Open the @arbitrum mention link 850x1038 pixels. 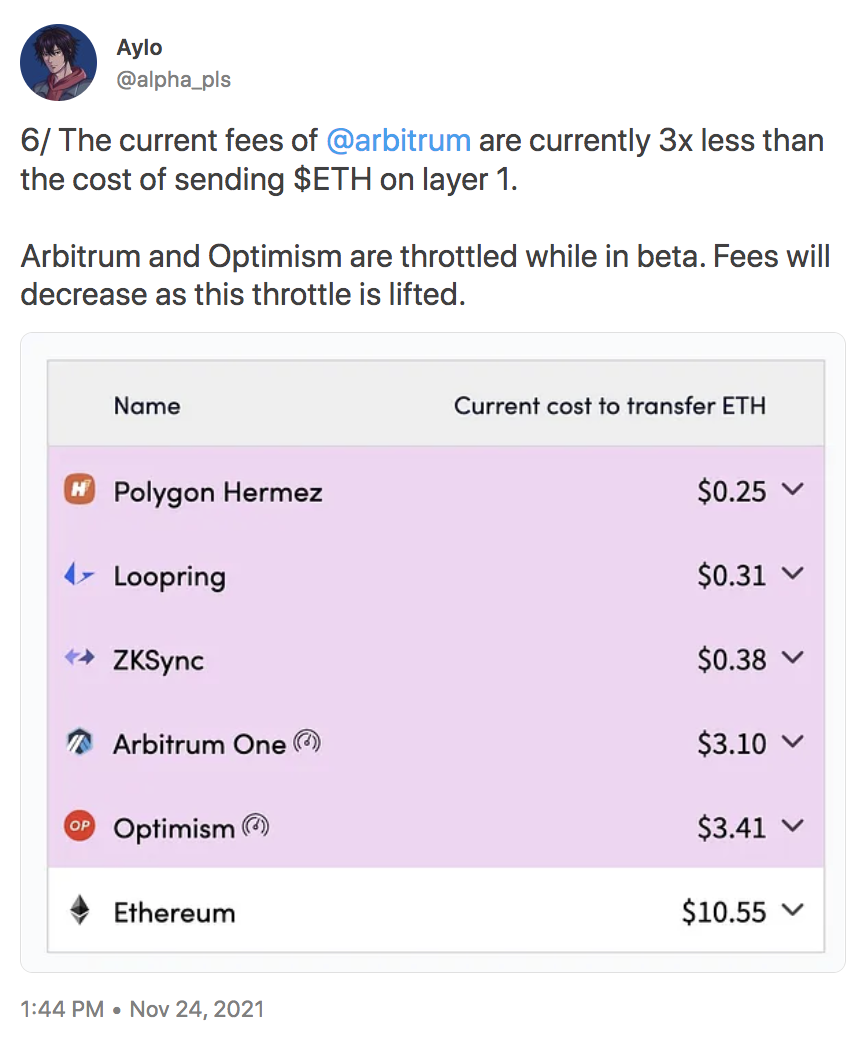(399, 141)
